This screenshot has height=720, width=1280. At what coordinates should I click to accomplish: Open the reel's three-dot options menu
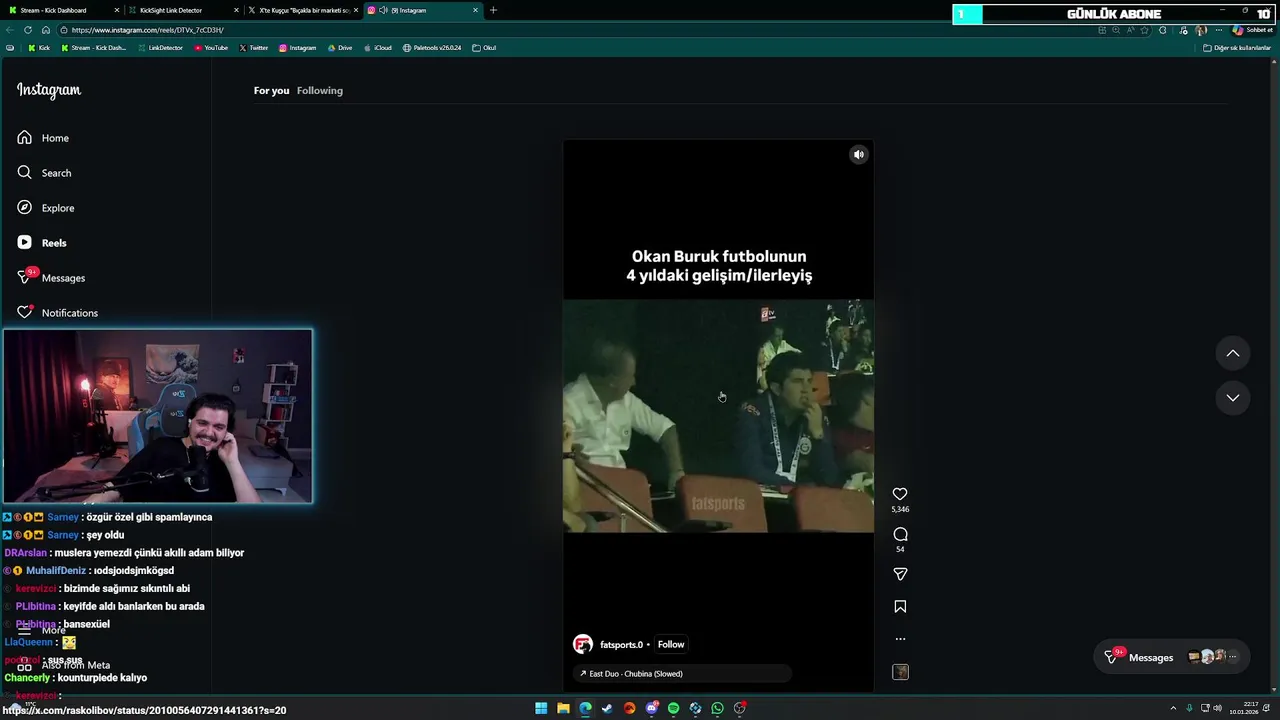click(900, 639)
